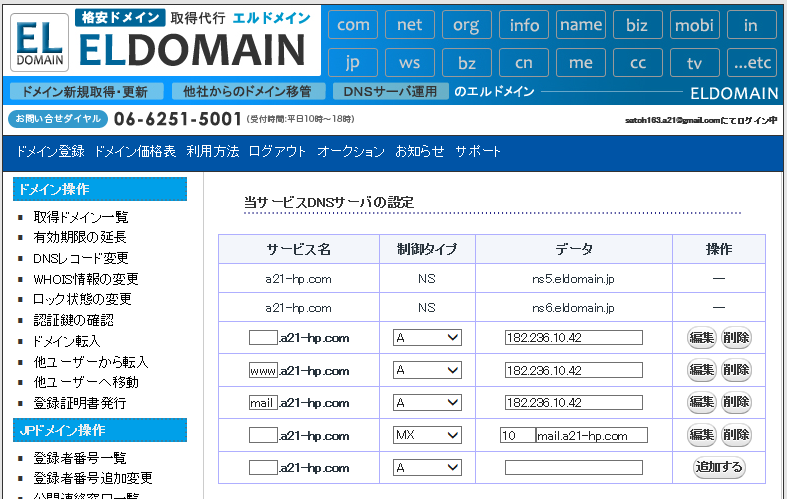Click 編集 for first blank-host A record
The height and width of the screenshot is (499, 787).
pyautogui.click(x=701, y=337)
